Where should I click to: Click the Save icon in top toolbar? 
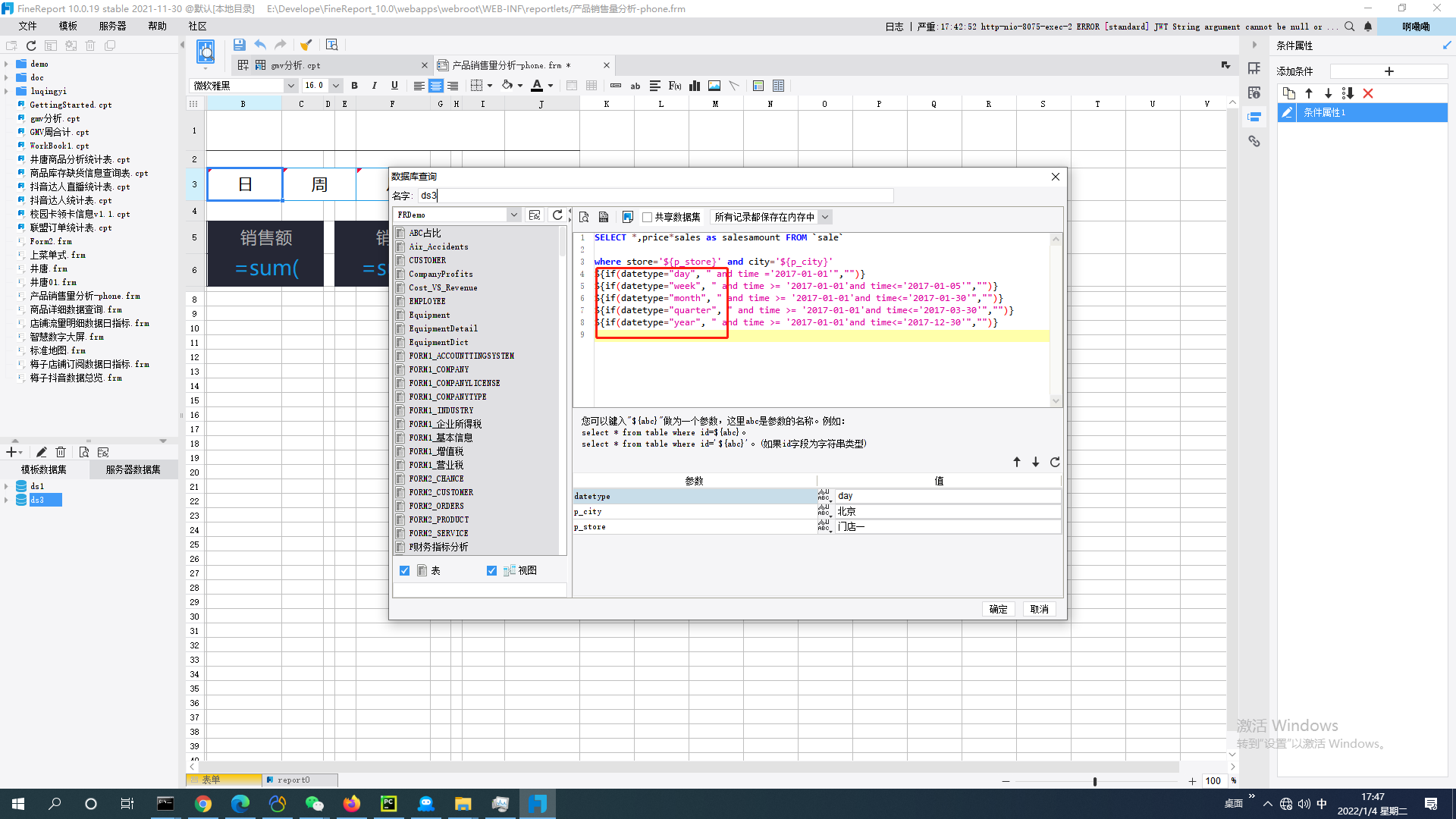coord(239,45)
